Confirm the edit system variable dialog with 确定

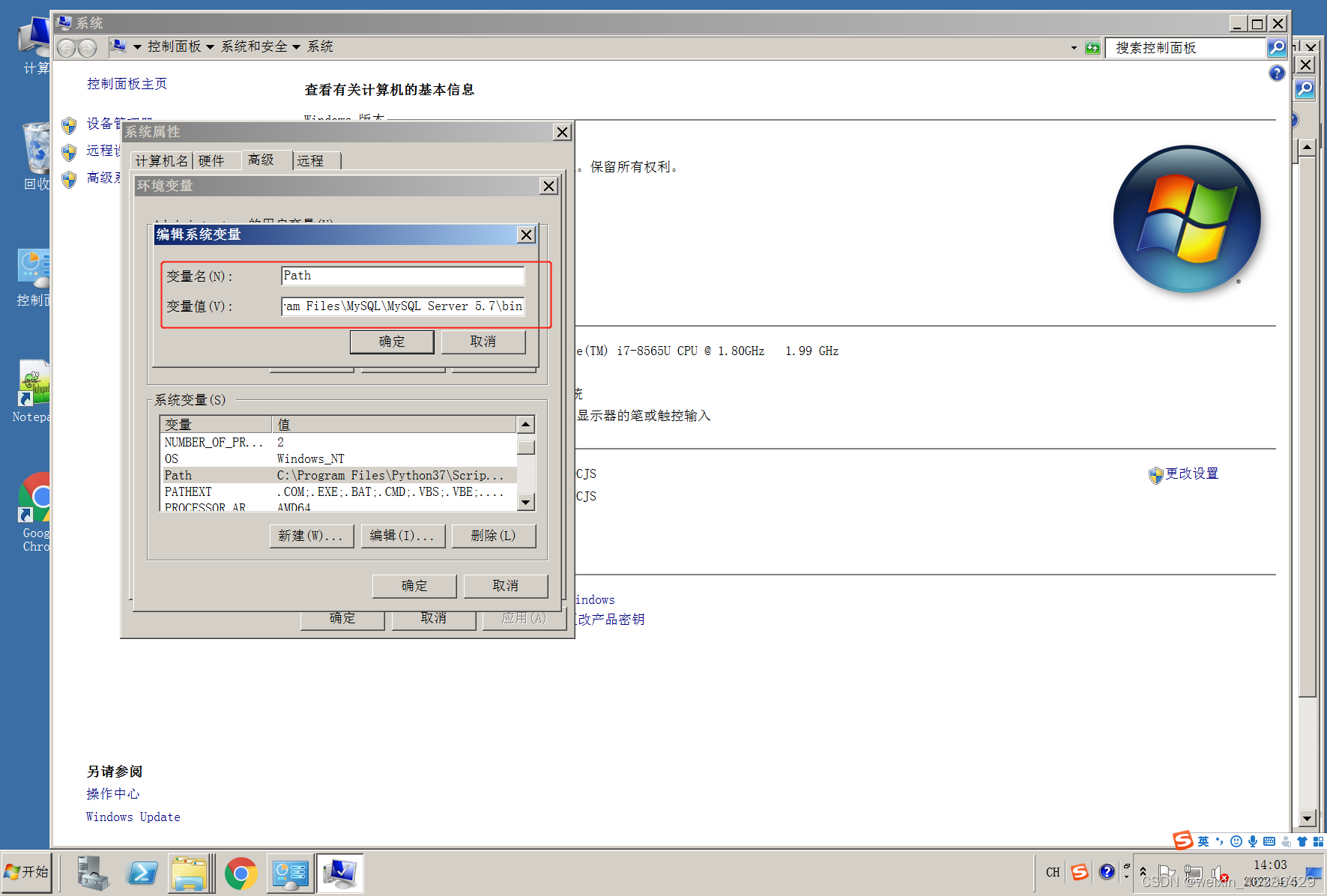point(392,342)
